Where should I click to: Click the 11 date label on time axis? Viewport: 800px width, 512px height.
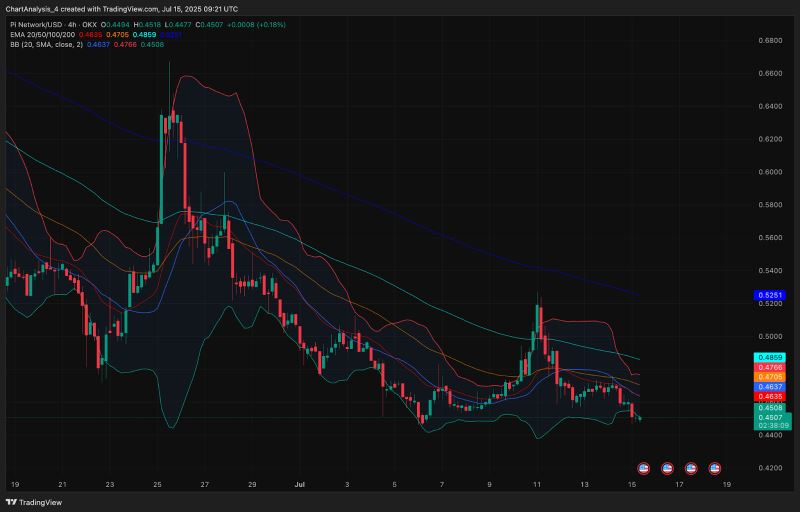coord(537,484)
